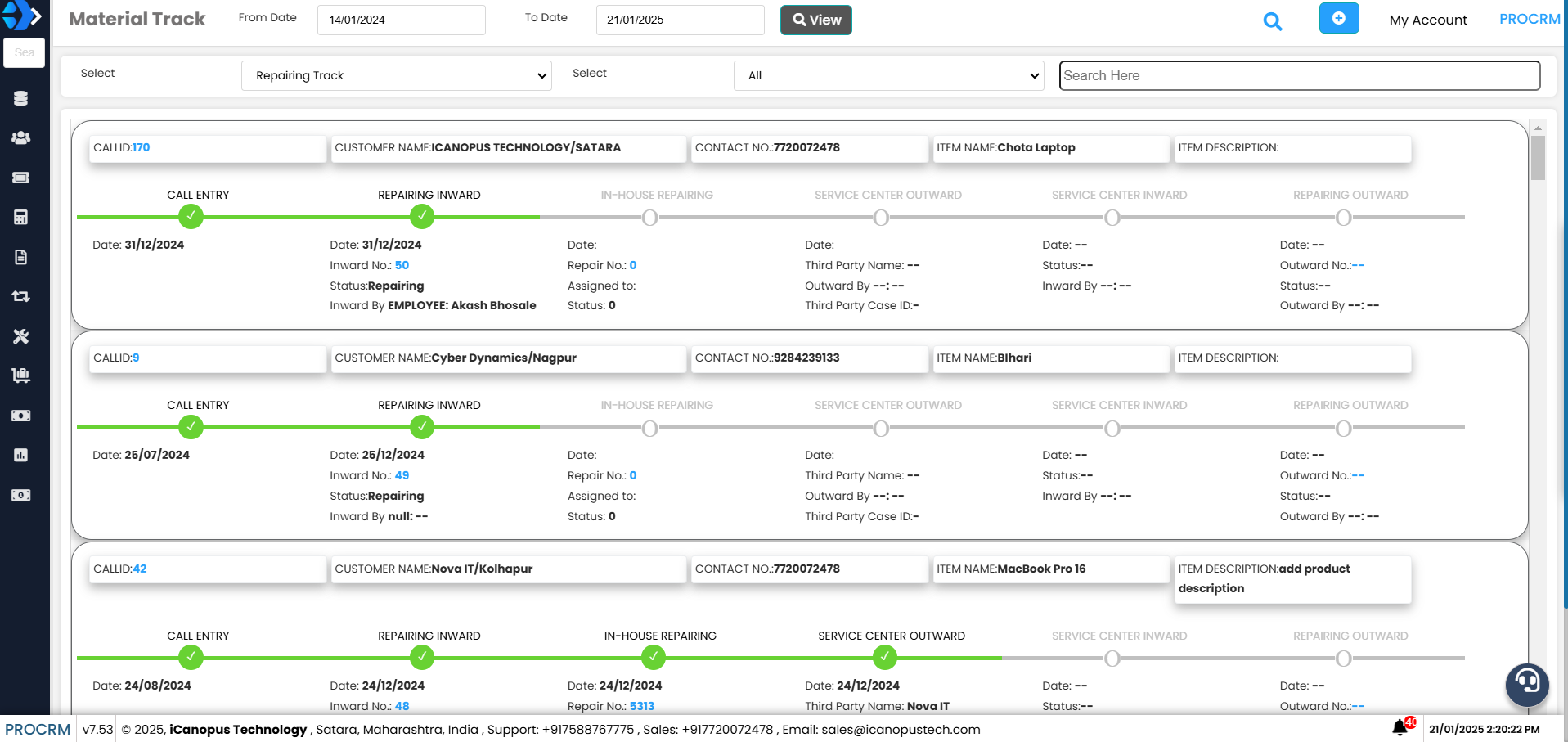The width and height of the screenshot is (1568, 742).
Task: Click the retweet arrows sidebar icon
Action: point(21,296)
